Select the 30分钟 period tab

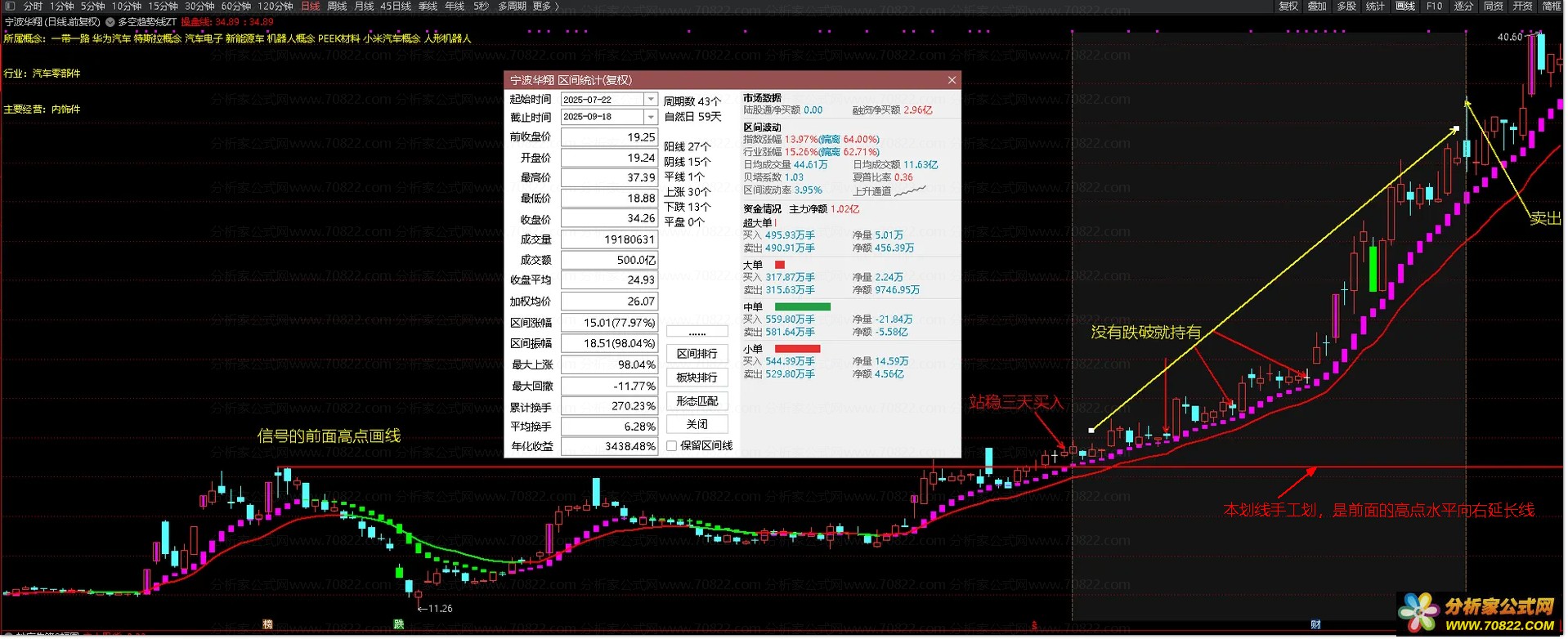pos(199,6)
